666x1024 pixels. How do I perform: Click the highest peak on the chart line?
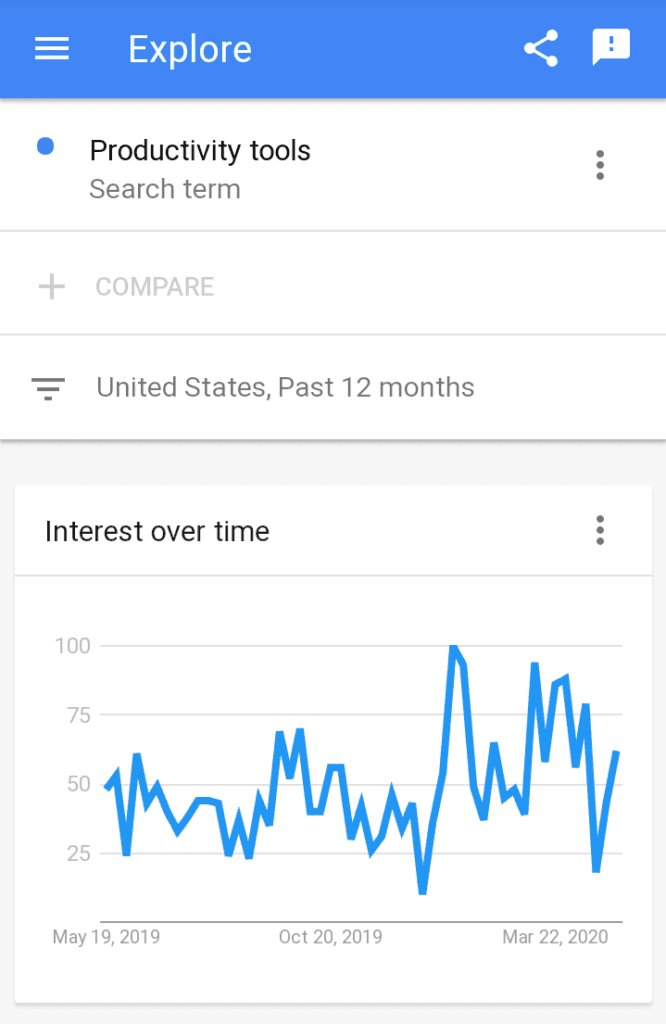pyautogui.click(x=454, y=648)
